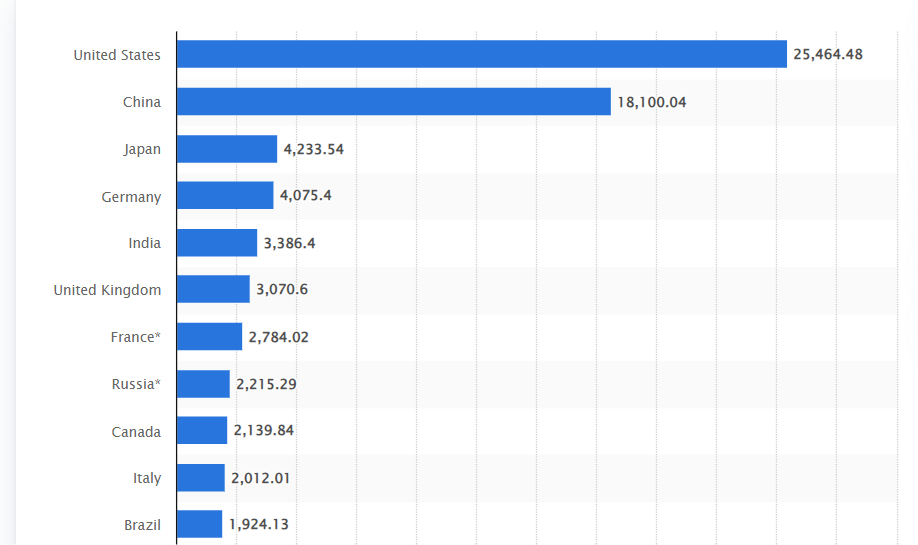Click the 'India' axis label
Viewport: 918px width, 545px height.
pyautogui.click(x=145, y=243)
